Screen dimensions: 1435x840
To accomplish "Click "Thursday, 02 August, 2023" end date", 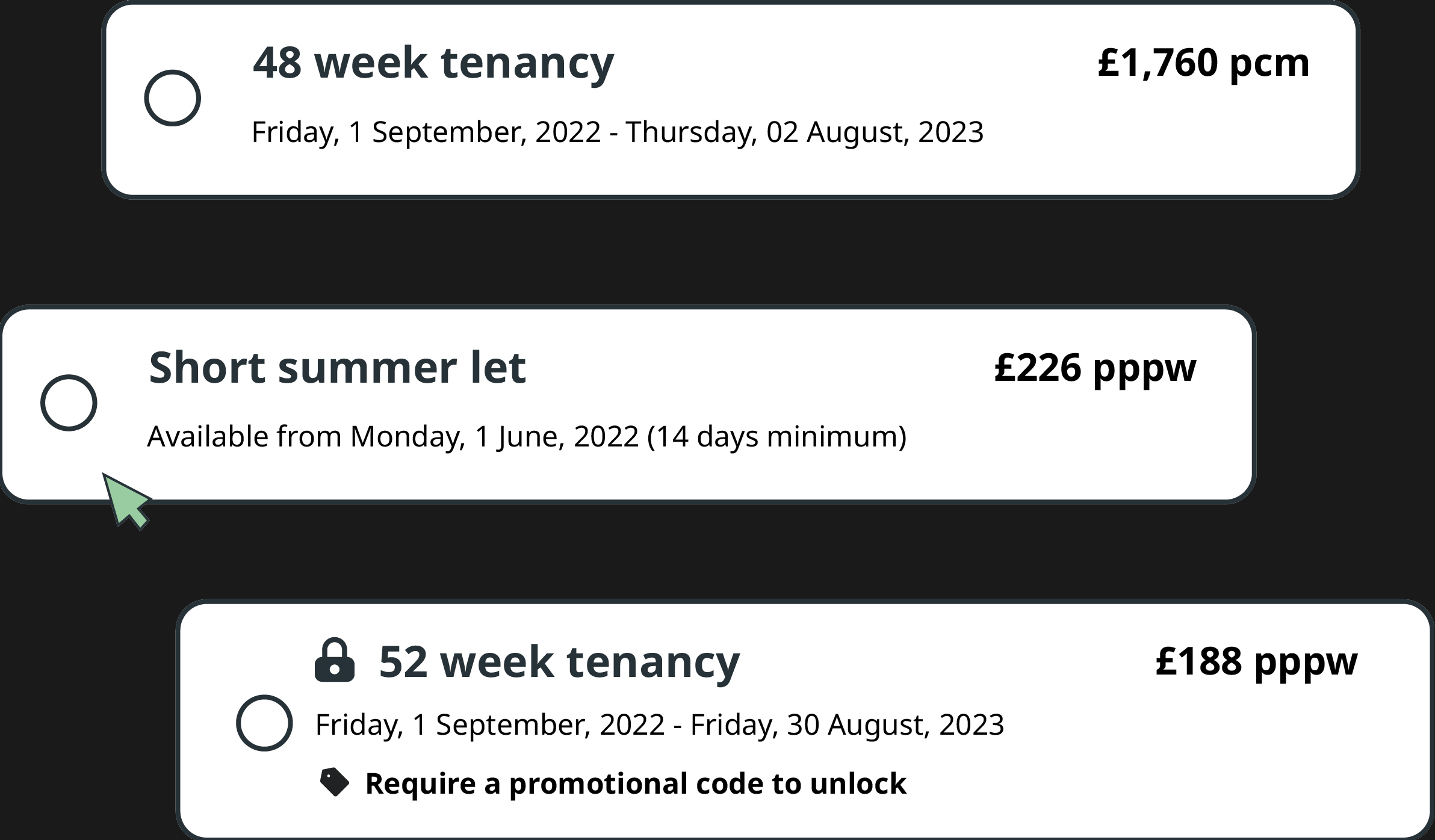I will [x=805, y=132].
